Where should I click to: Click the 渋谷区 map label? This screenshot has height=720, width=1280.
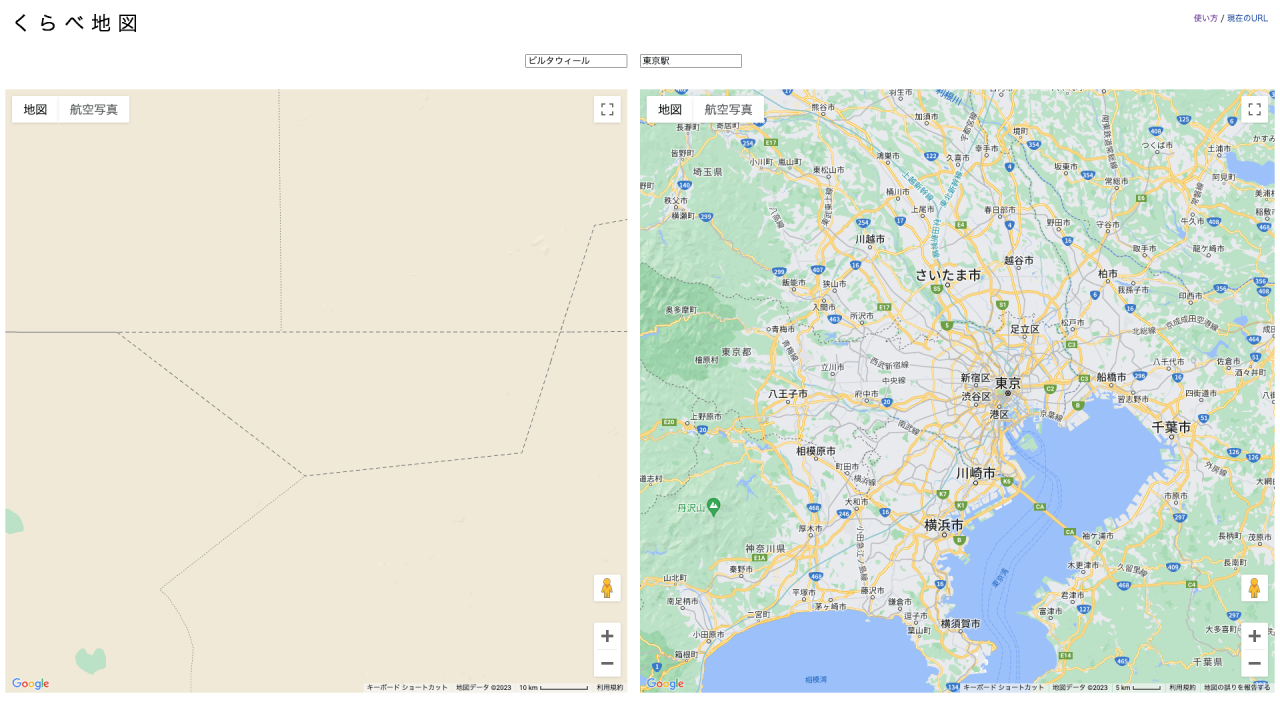[x=976, y=396]
